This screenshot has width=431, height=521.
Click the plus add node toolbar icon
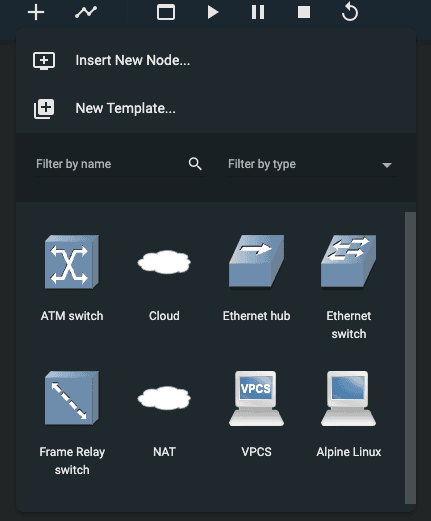pyautogui.click(x=36, y=12)
